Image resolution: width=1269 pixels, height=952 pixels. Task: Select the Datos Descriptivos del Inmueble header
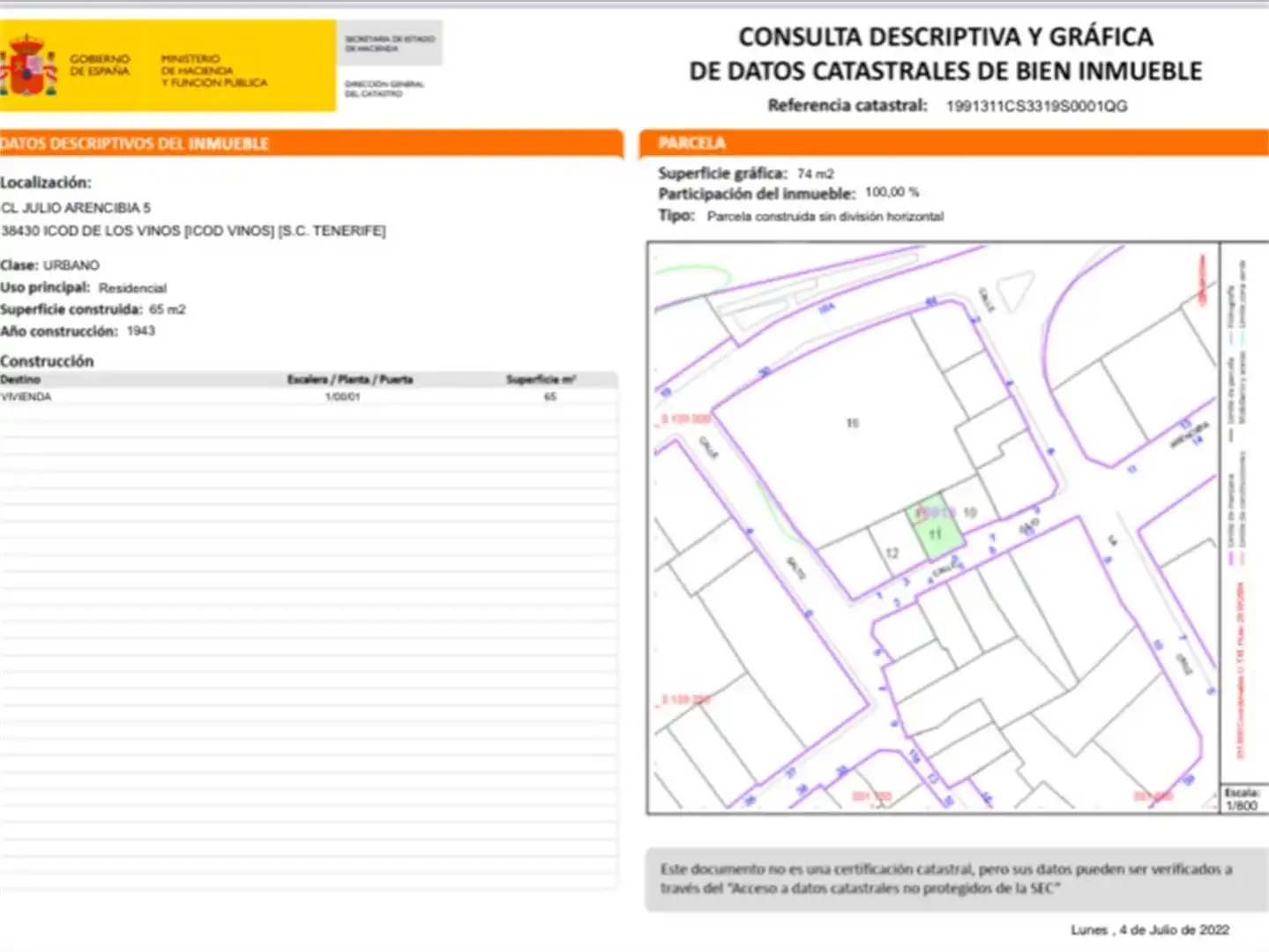[311, 143]
